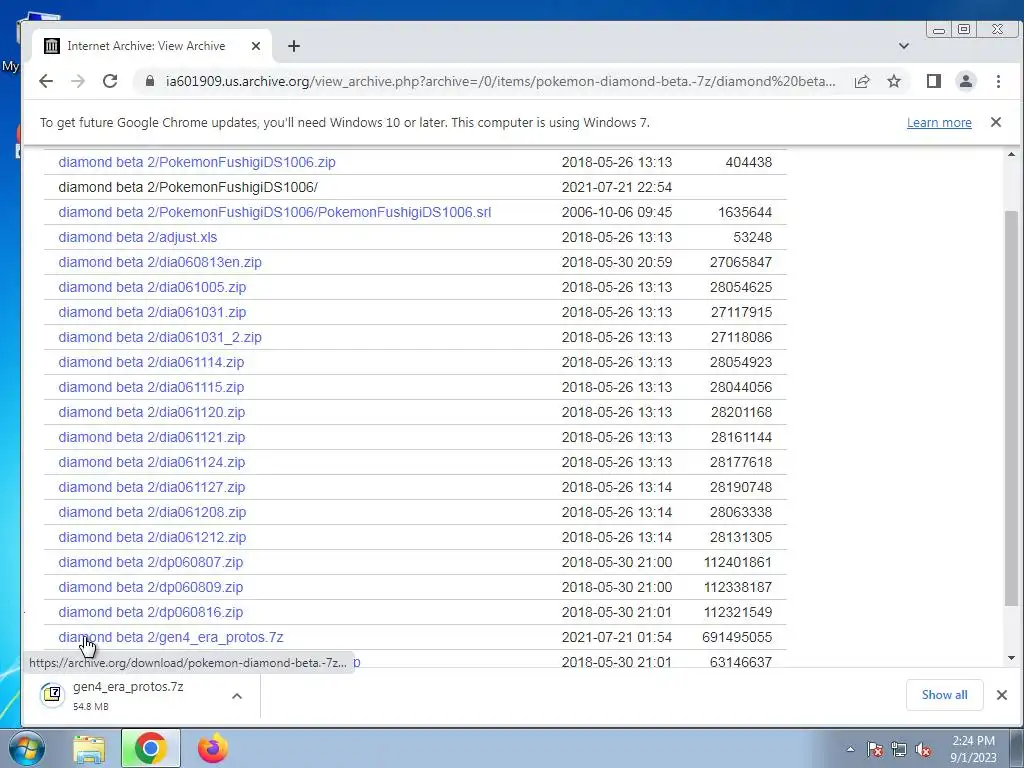Open dia061121.zip link
The image size is (1024, 768).
(152, 437)
